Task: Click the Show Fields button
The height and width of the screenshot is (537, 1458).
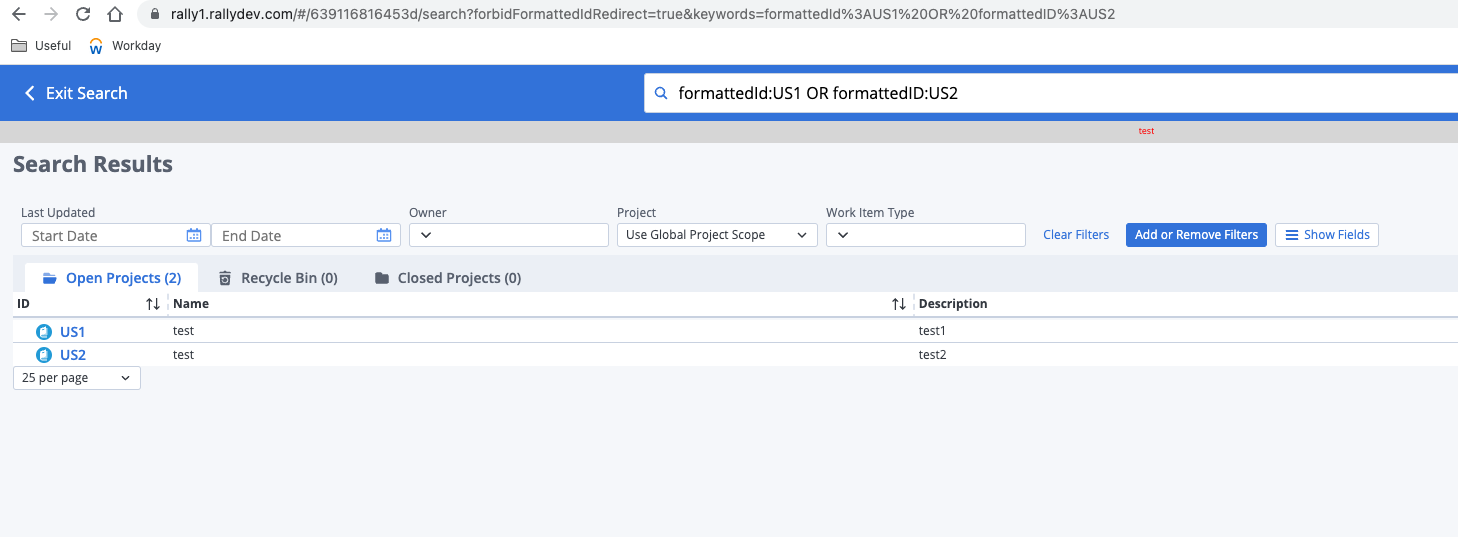Action: (x=1326, y=235)
